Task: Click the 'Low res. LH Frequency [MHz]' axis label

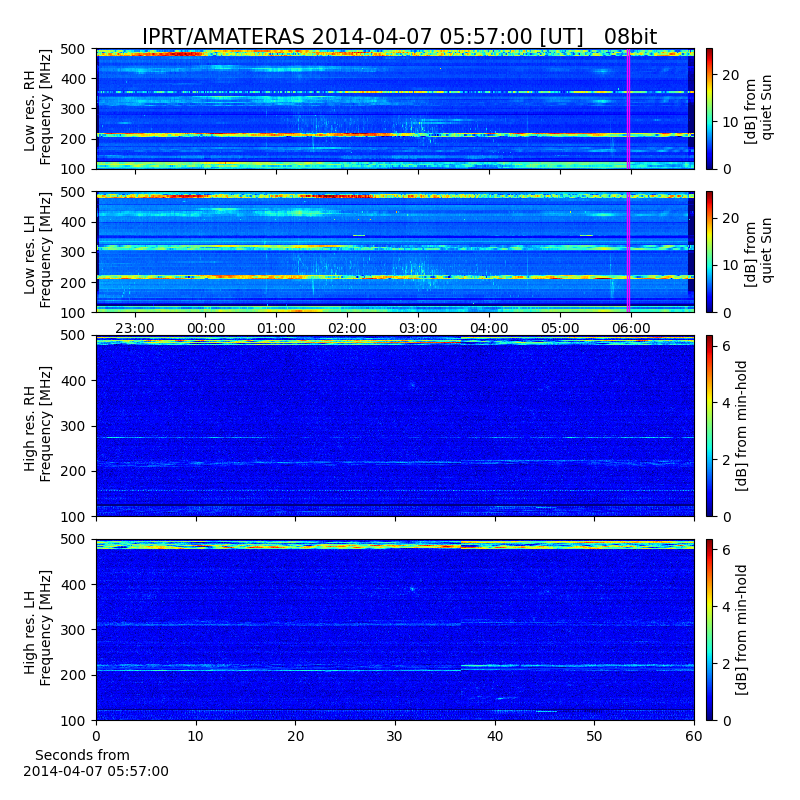Action: [x=39, y=252]
